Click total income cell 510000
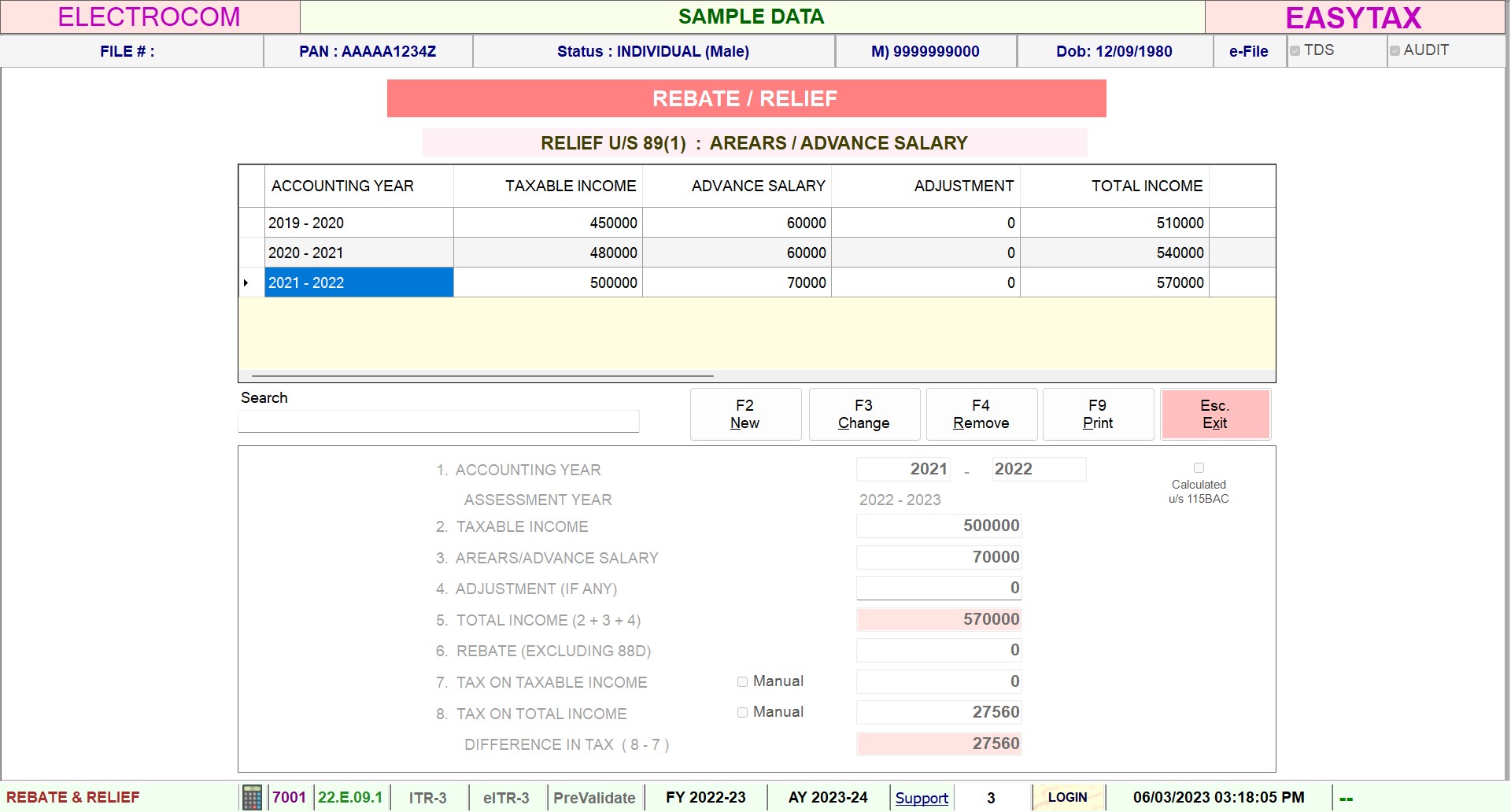Image resolution: width=1511 pixels, height=812 pixels. (x=1114, y=223)
